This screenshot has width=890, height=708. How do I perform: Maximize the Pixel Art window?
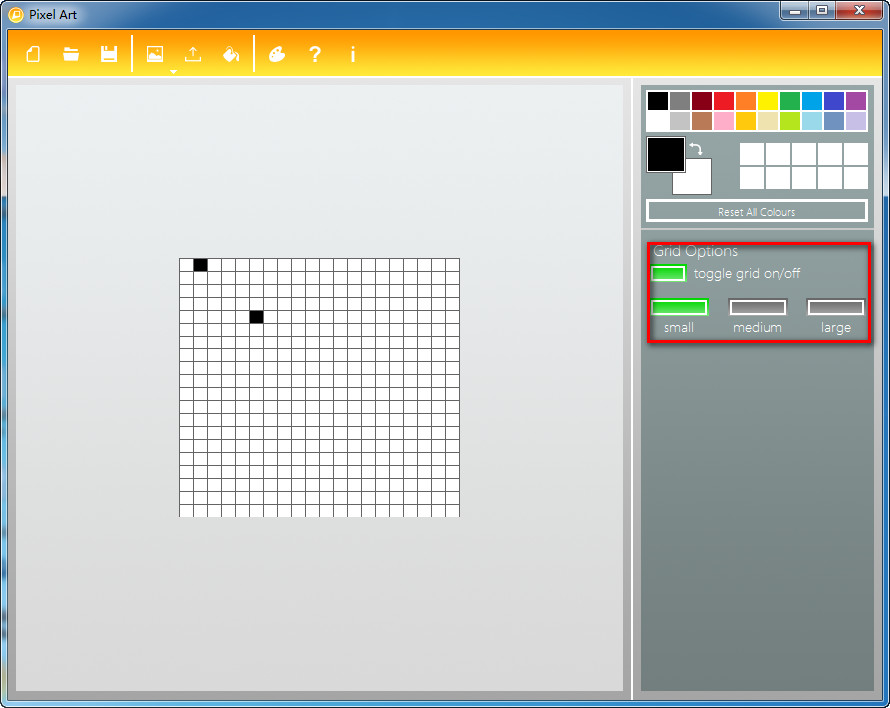tap(821, 11)
